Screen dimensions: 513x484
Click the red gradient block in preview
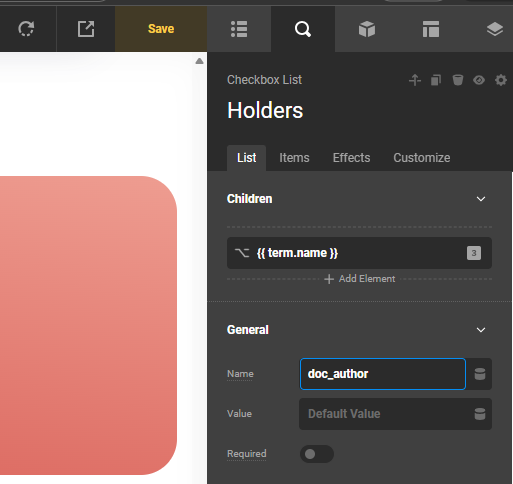[x=88, y=325]
